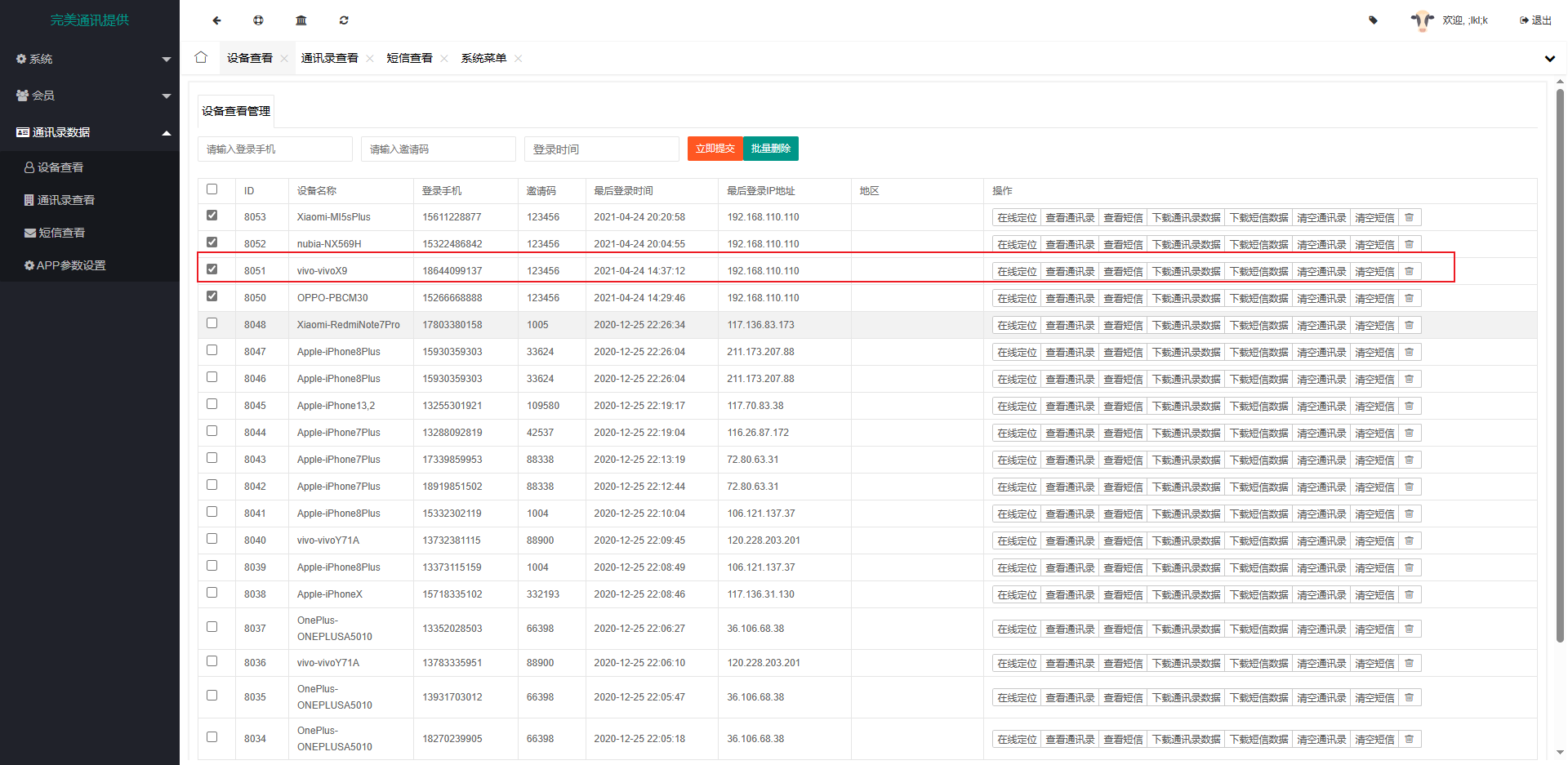Open 短信查看 in the sidebar
The image size is (1568, 765).
point(61,233)
